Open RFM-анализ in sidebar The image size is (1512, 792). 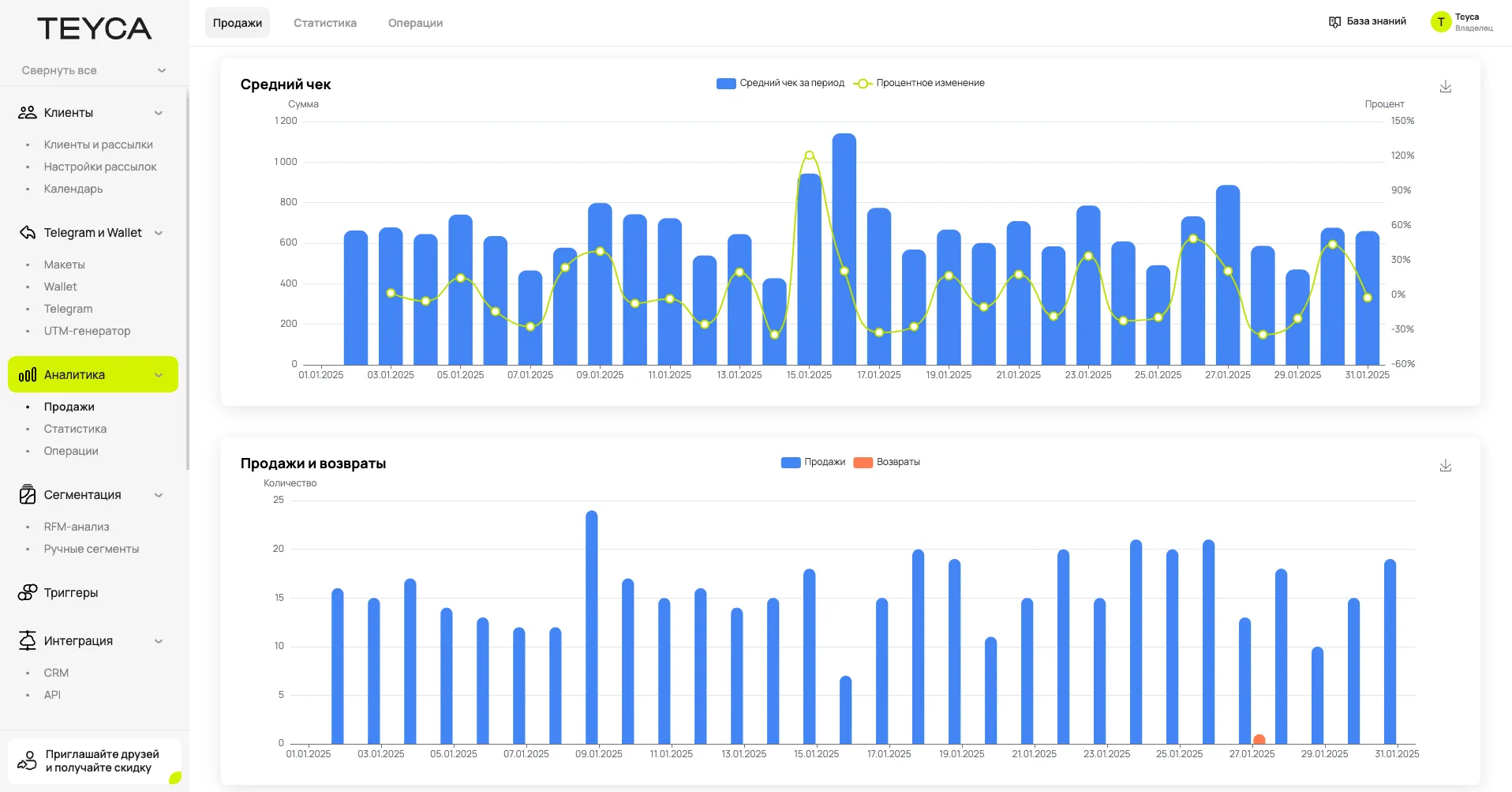(x=77, y=527)
